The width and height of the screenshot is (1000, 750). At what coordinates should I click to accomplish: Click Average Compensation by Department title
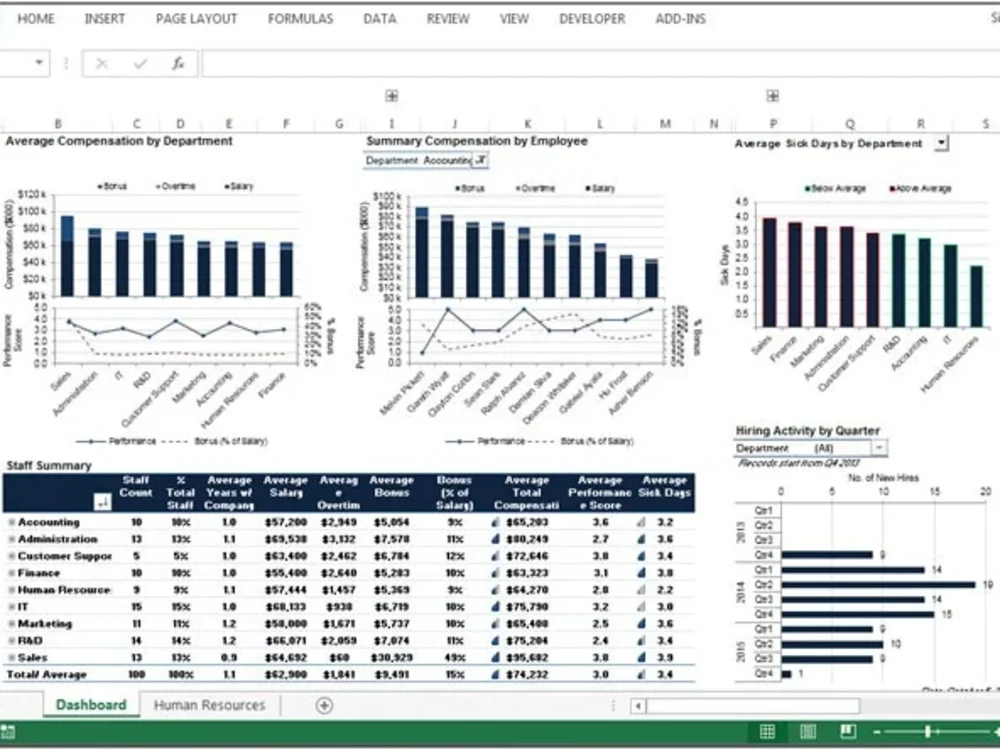(119, 141)
